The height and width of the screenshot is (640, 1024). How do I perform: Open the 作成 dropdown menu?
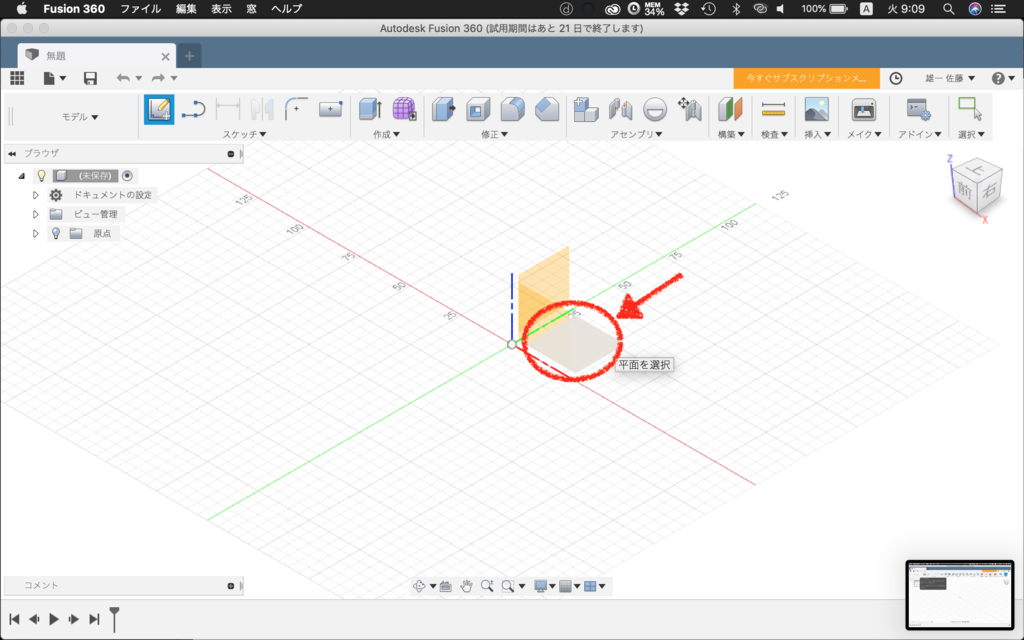tap(386, 134)
